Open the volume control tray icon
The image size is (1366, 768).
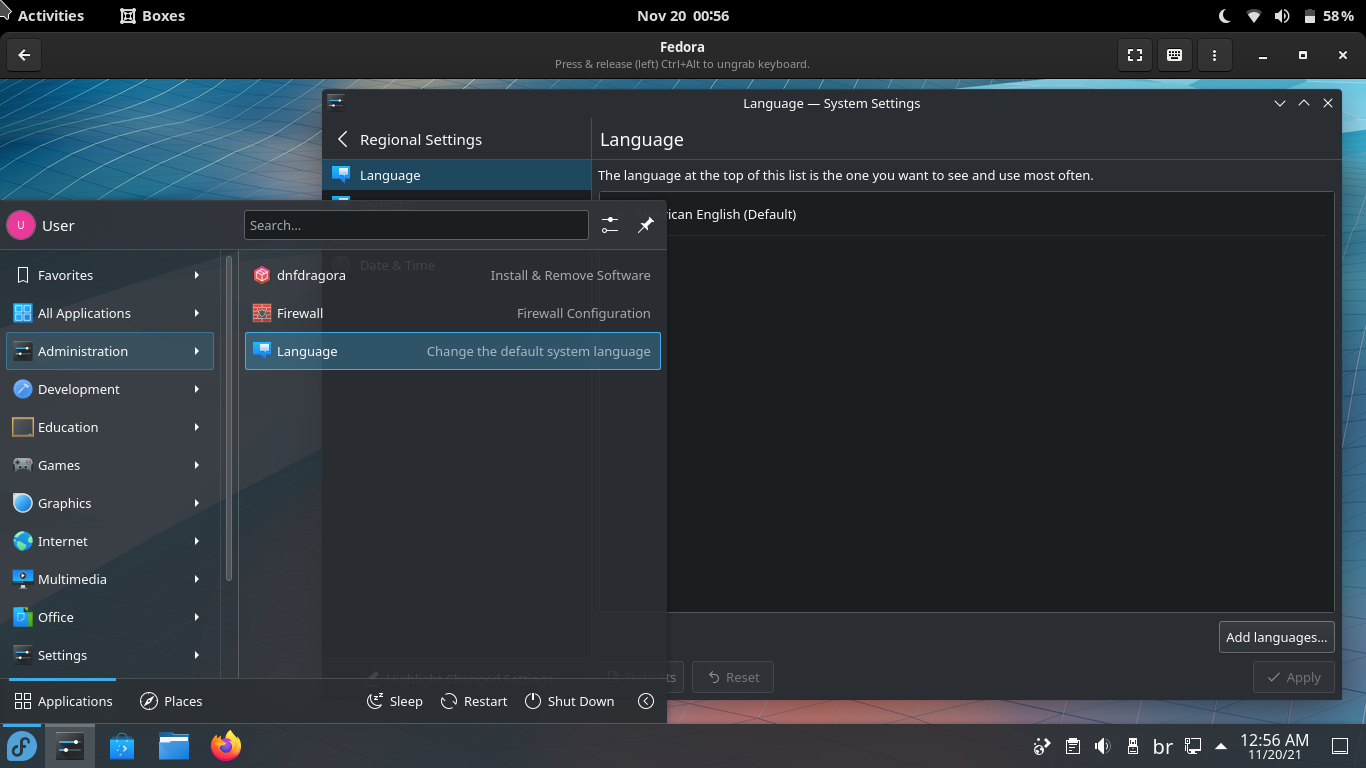pyautogui.click(x=1102, y=746)
